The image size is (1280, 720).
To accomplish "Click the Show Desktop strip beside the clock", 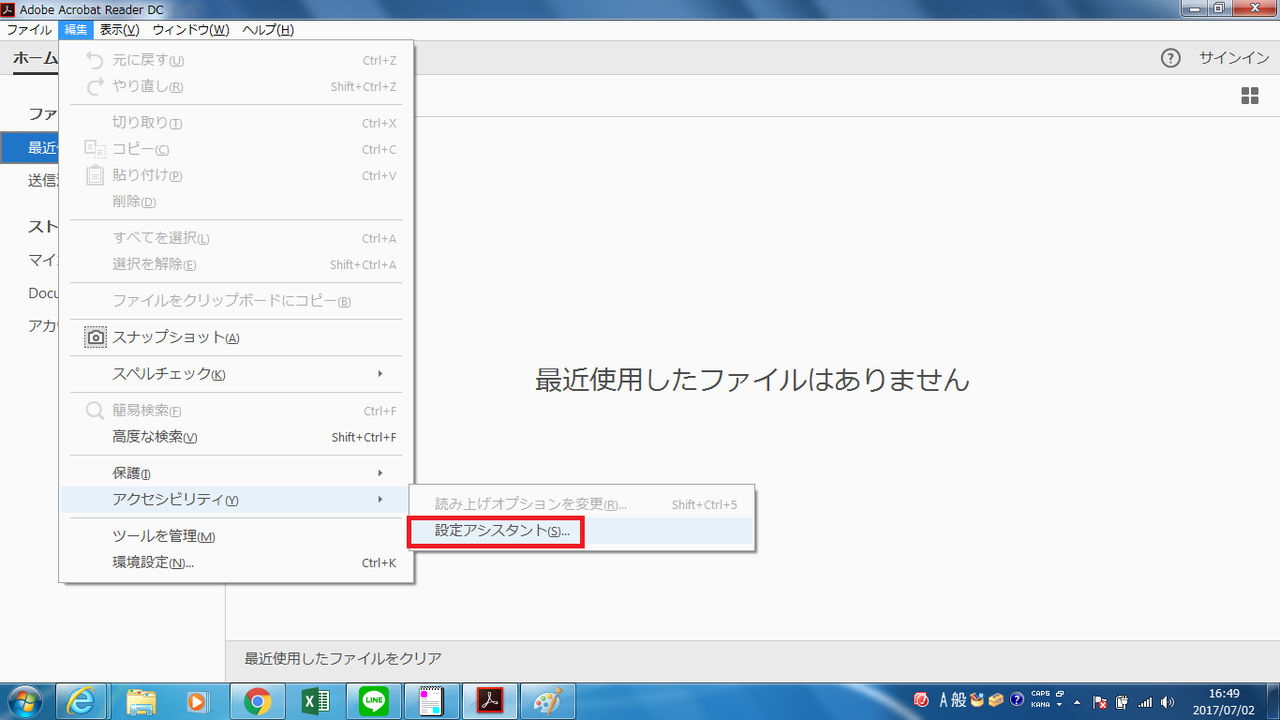I will 1272,701.
